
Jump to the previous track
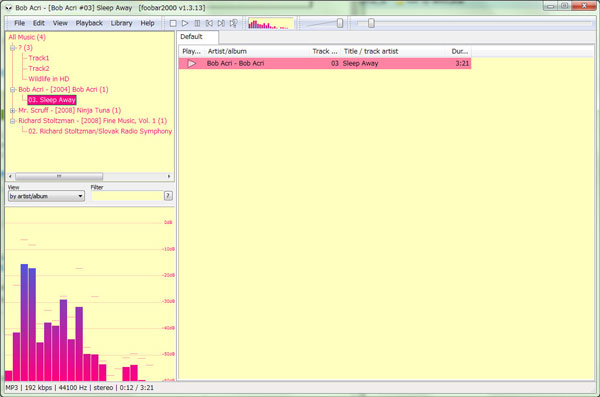tap(209, 23)
